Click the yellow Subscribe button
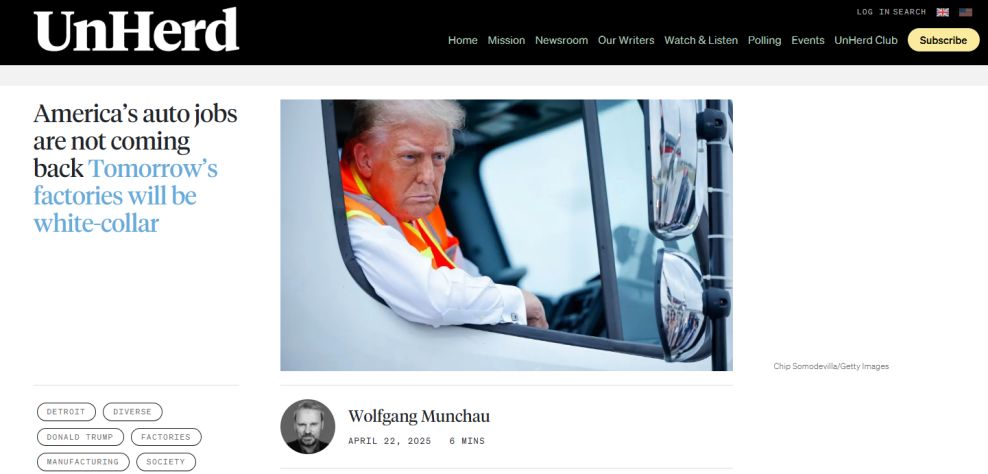The image size is (988, 474). click(943, 40)
